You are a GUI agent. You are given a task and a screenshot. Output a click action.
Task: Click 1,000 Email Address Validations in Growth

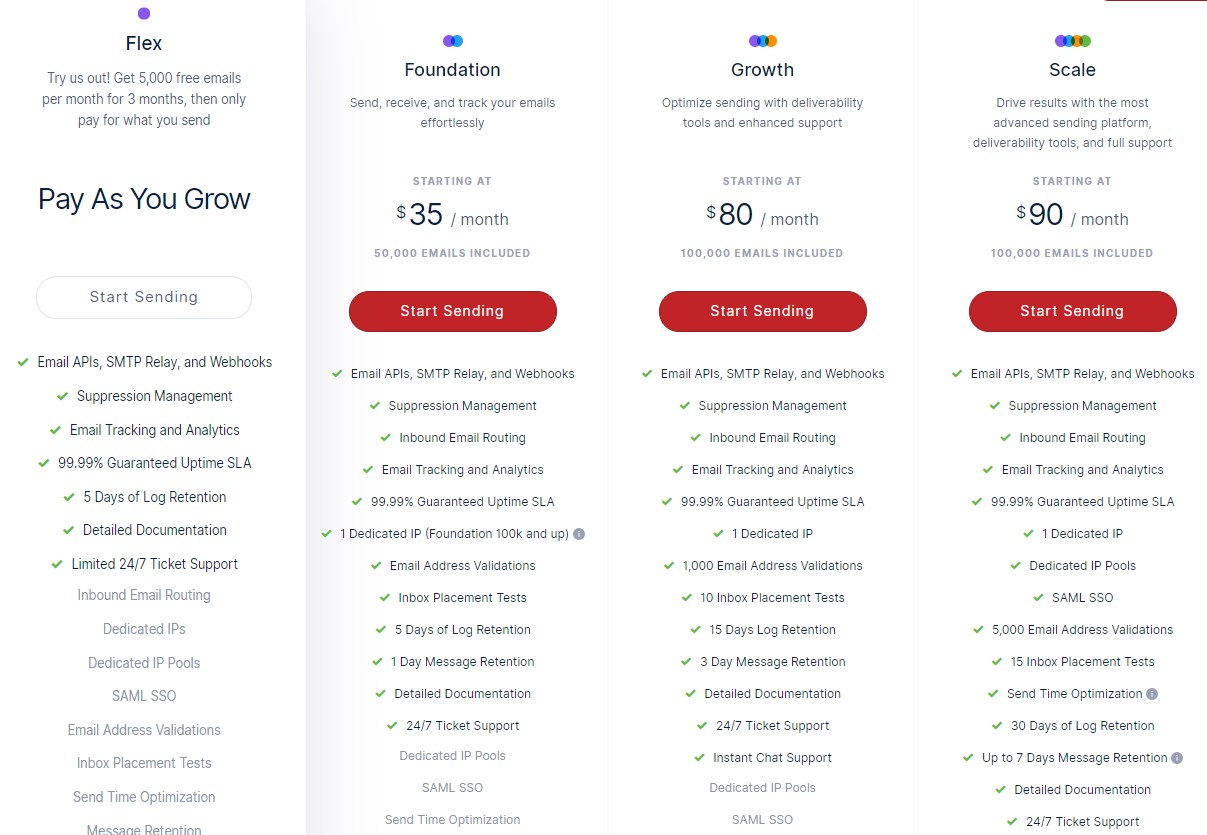(772, 566)
